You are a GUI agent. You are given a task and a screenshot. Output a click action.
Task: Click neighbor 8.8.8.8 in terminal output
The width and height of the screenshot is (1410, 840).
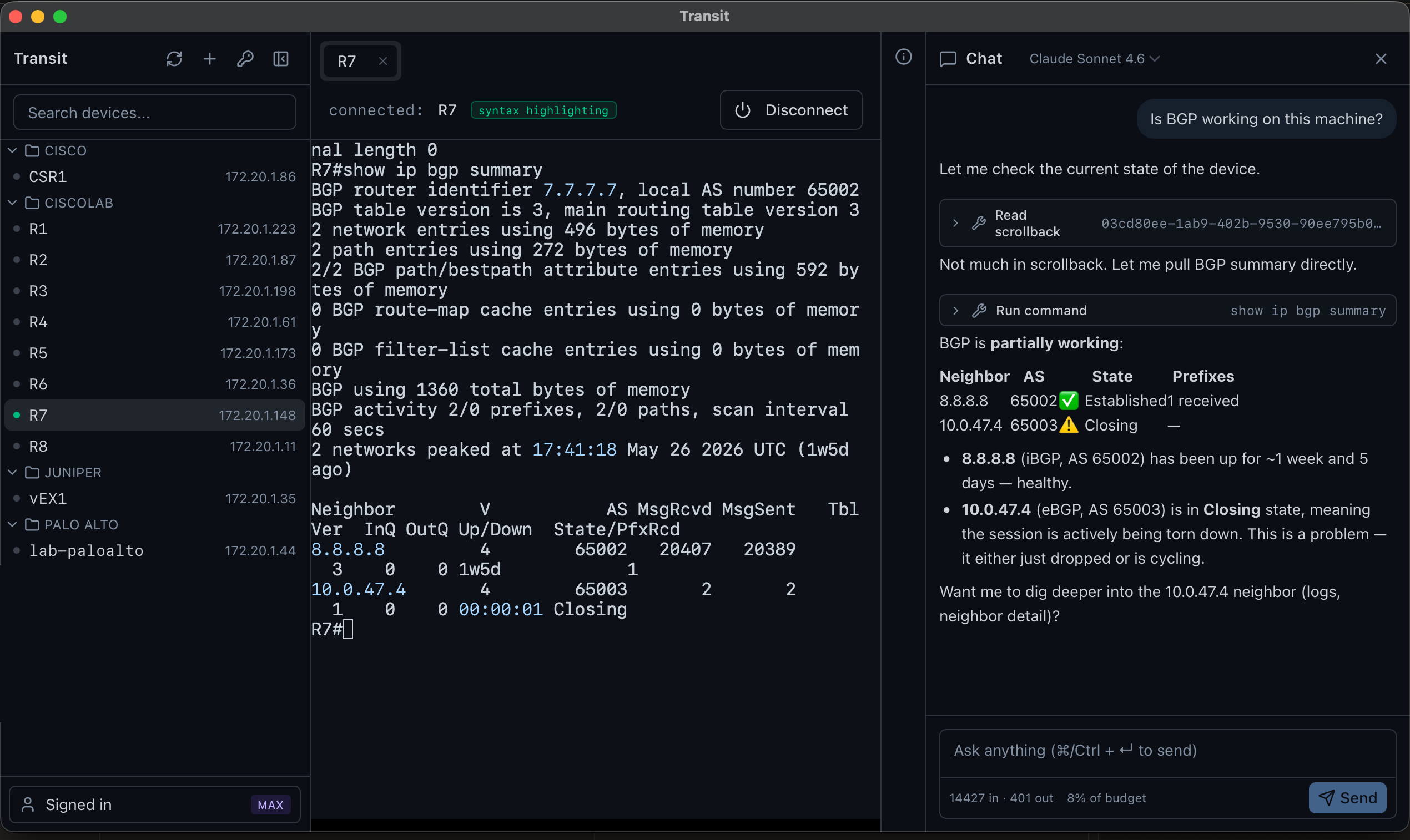pyautogui.click(x=348, y=549)
